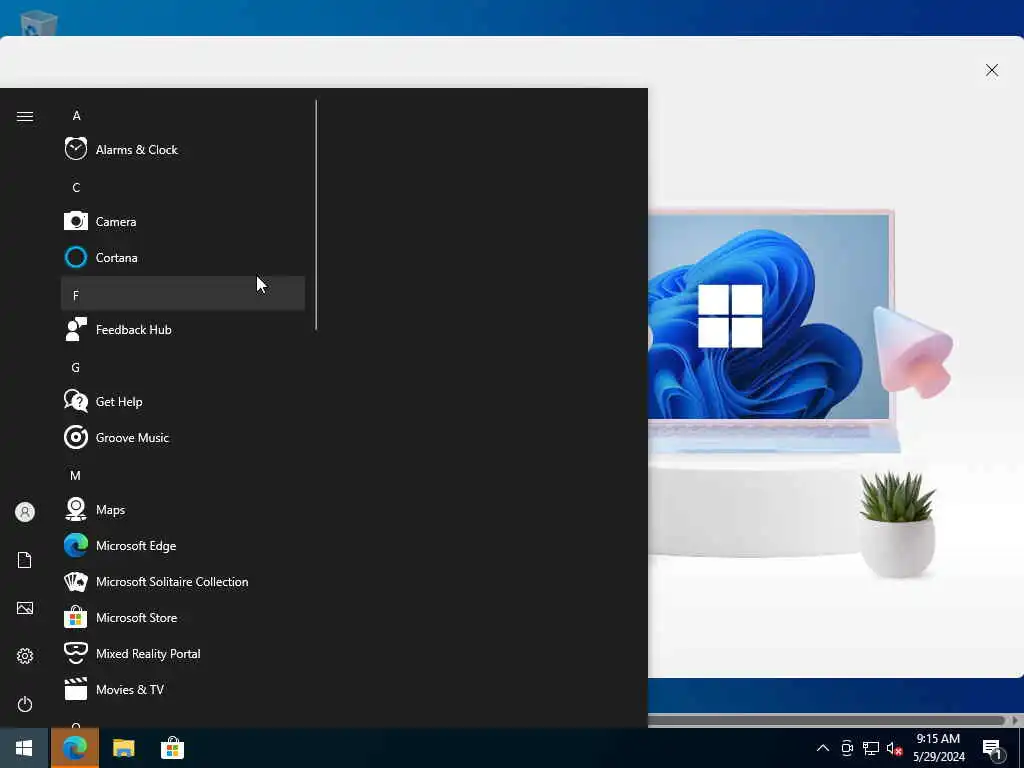Click the Start menu app list scrollbar
This screenshot has height=768, width=1024.
(x=316, y=215)
